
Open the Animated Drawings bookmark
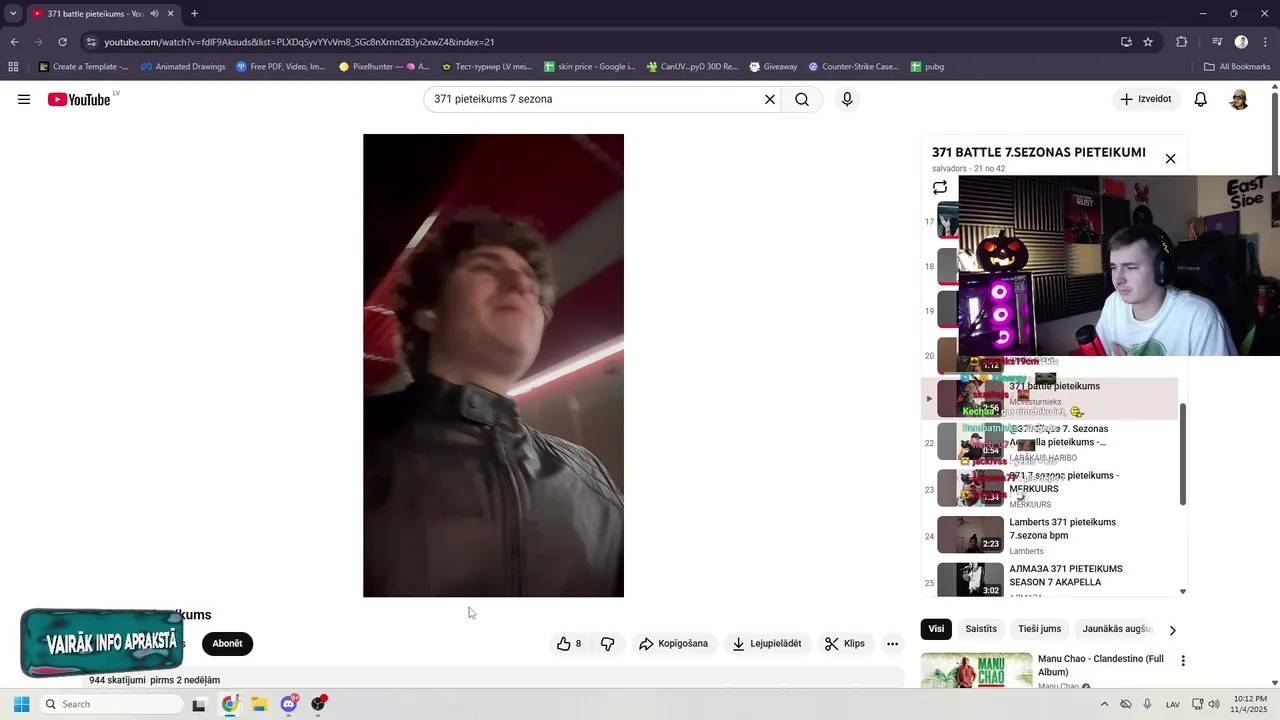pyautogui.click(x=183, y=67)
